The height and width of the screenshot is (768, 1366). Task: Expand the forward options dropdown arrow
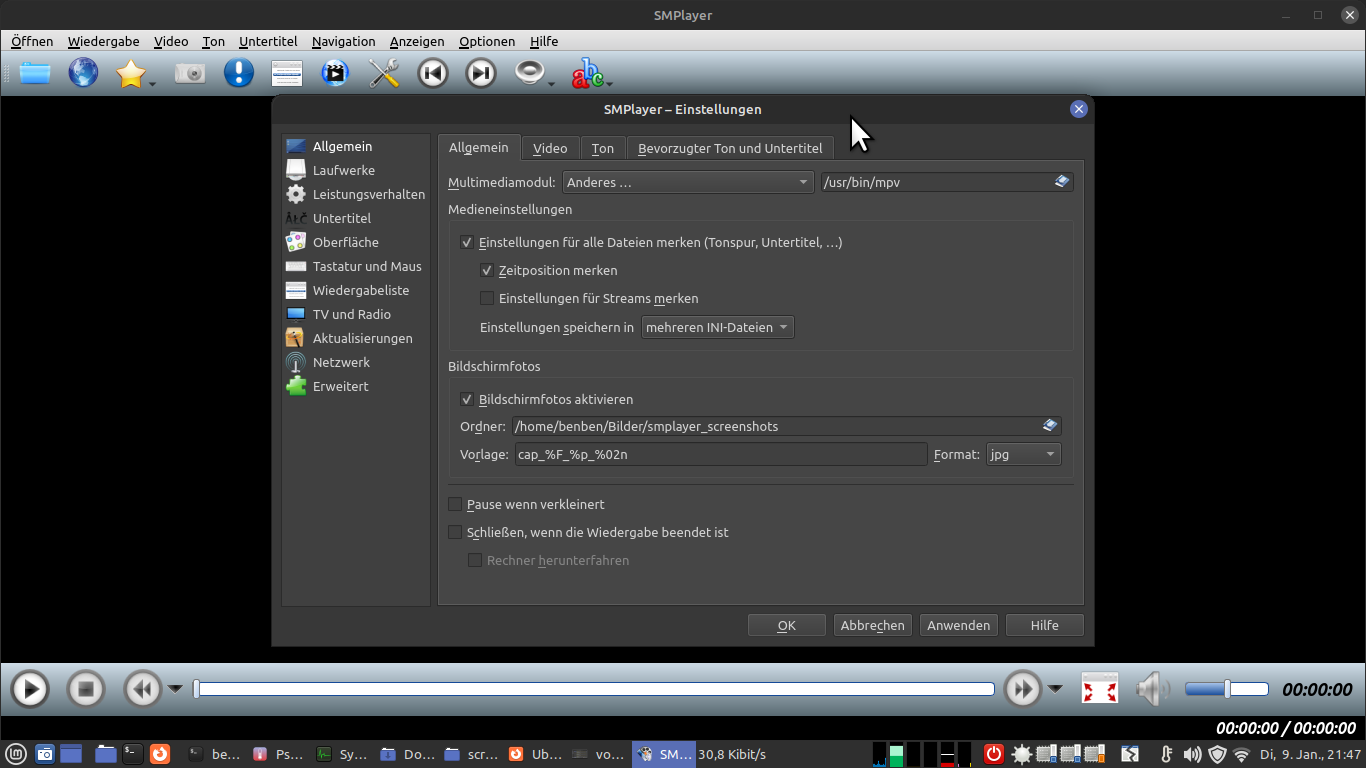pos(1055,688)
